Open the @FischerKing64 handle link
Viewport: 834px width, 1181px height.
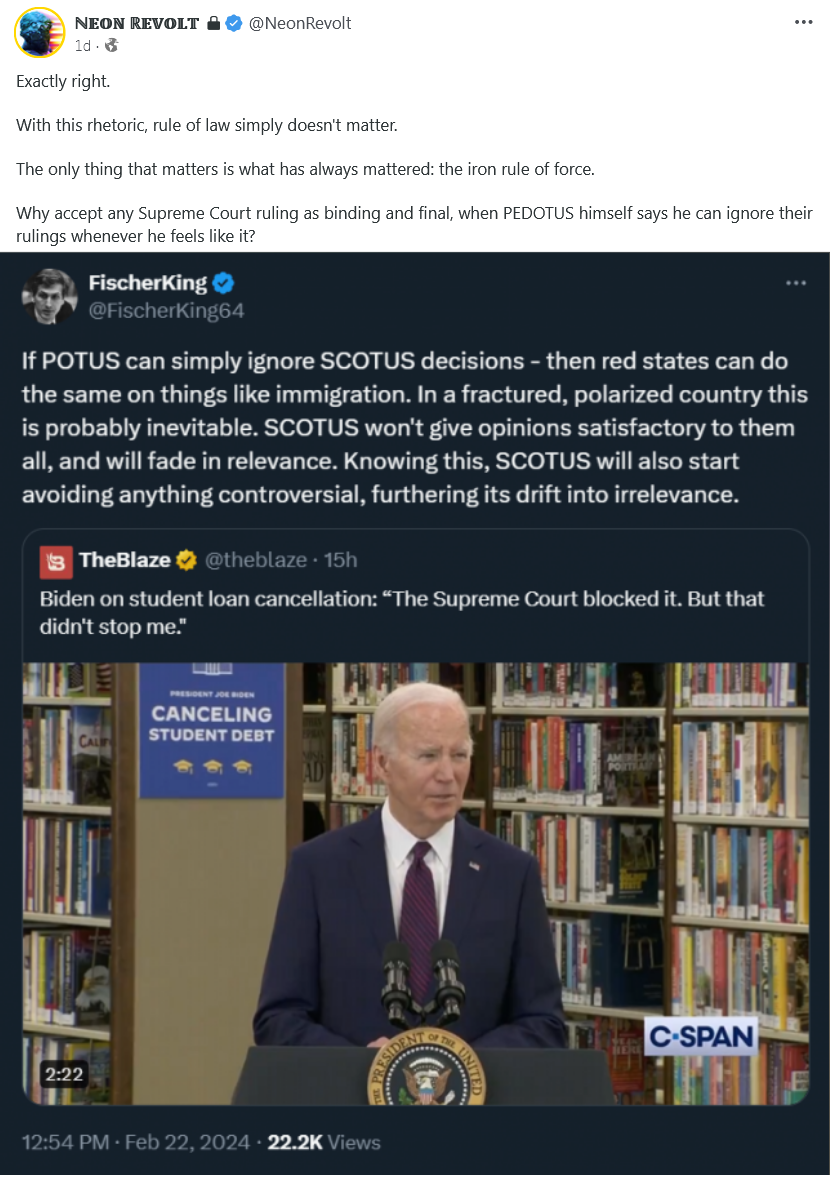(166, 311)
